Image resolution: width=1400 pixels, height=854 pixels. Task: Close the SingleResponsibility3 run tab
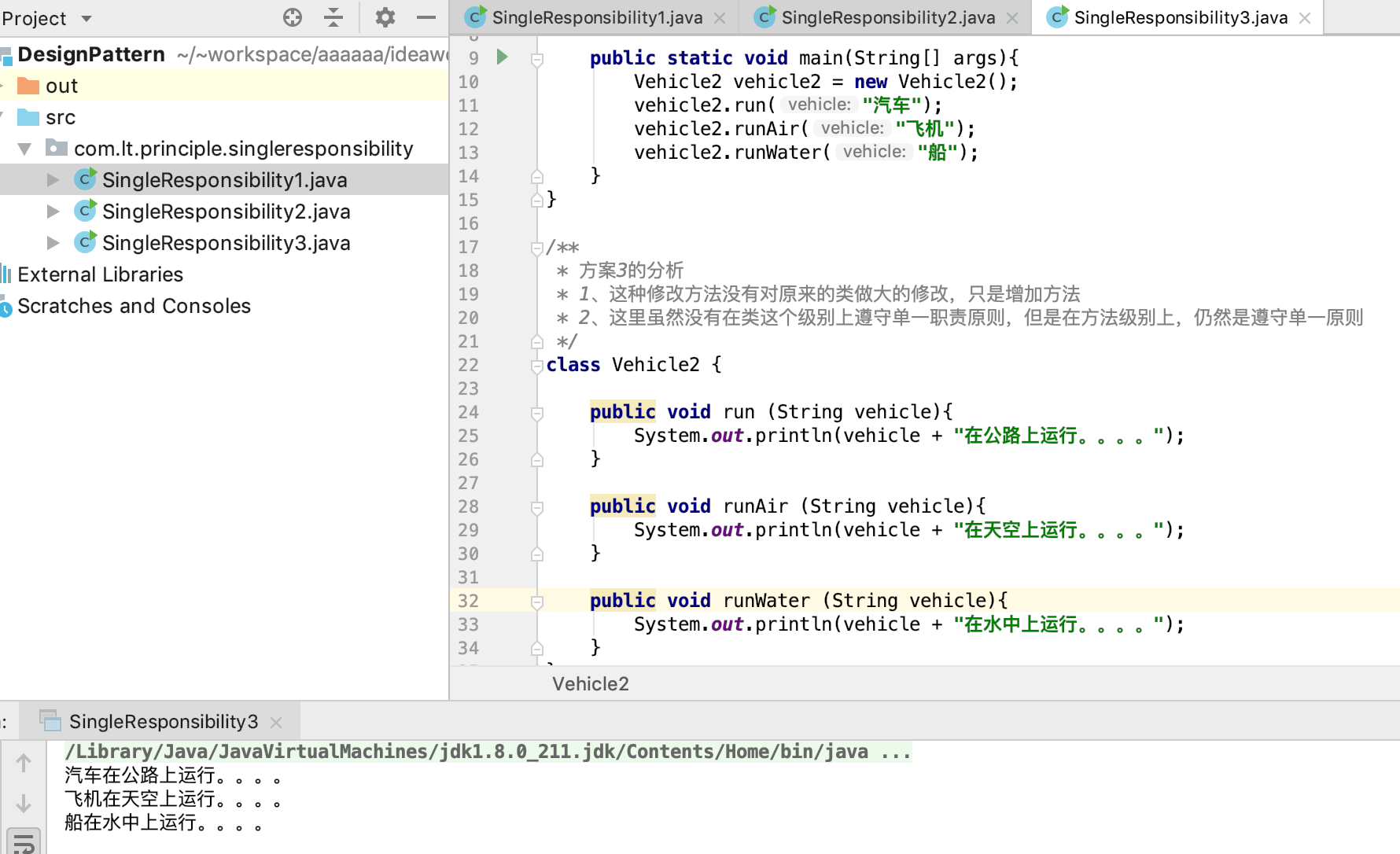[276, 723]
